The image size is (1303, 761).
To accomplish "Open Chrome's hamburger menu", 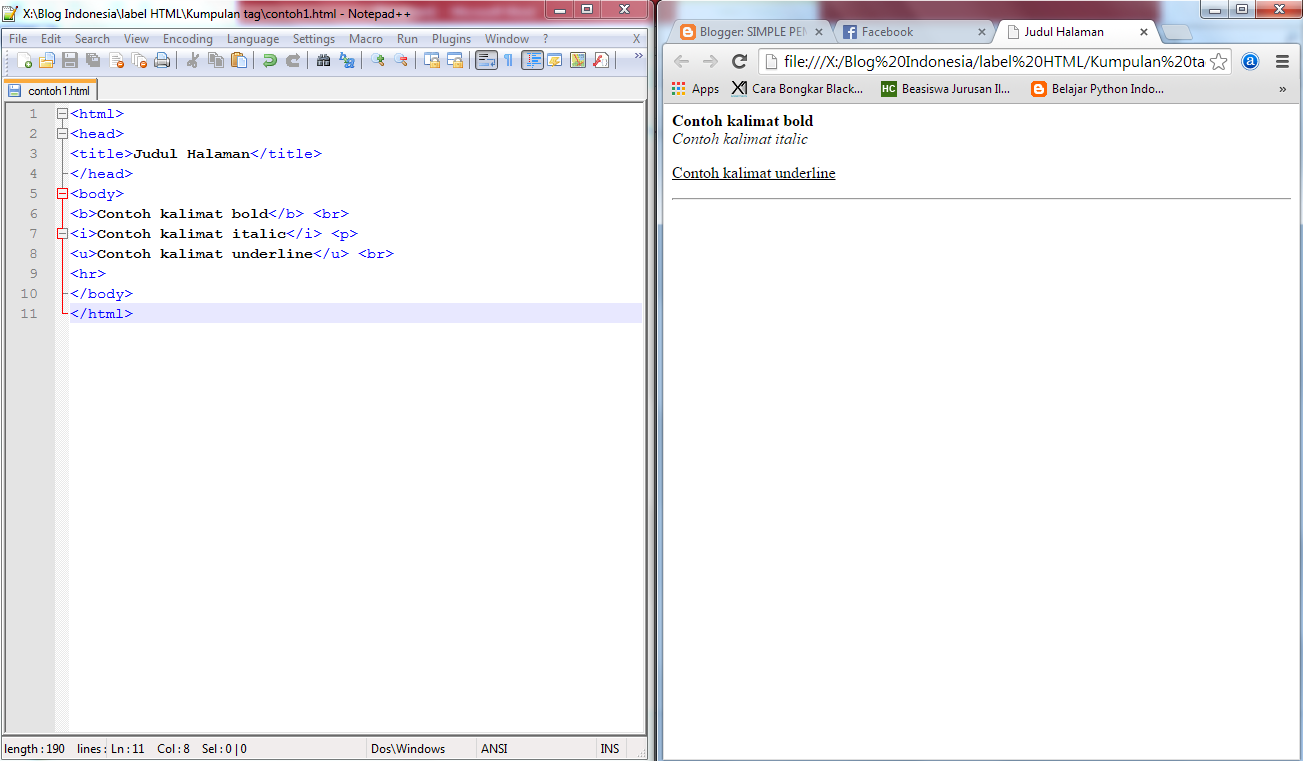I will coord(1283,62).
